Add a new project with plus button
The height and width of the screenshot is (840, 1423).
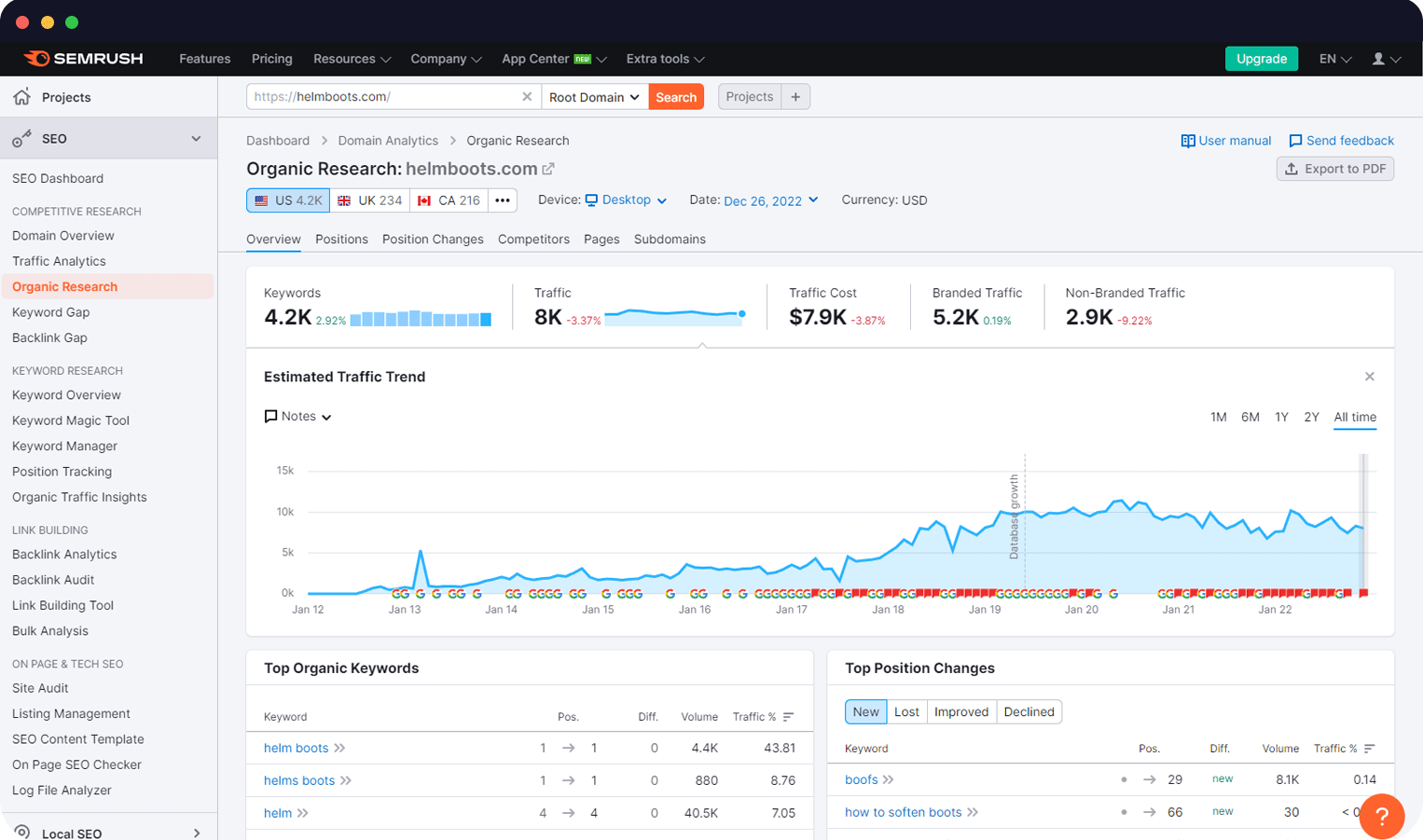tap(795, 97)
